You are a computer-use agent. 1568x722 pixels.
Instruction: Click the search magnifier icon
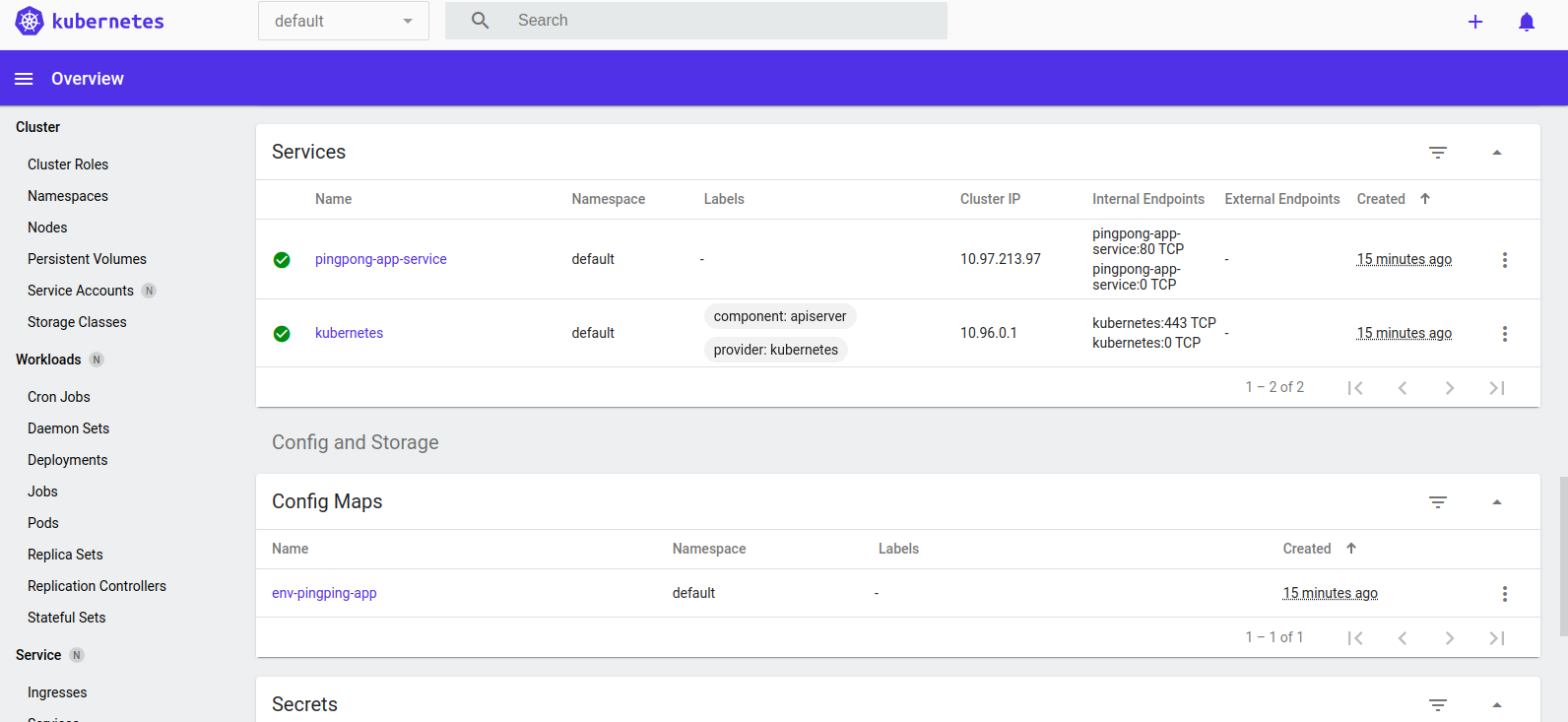coord(480,21)
